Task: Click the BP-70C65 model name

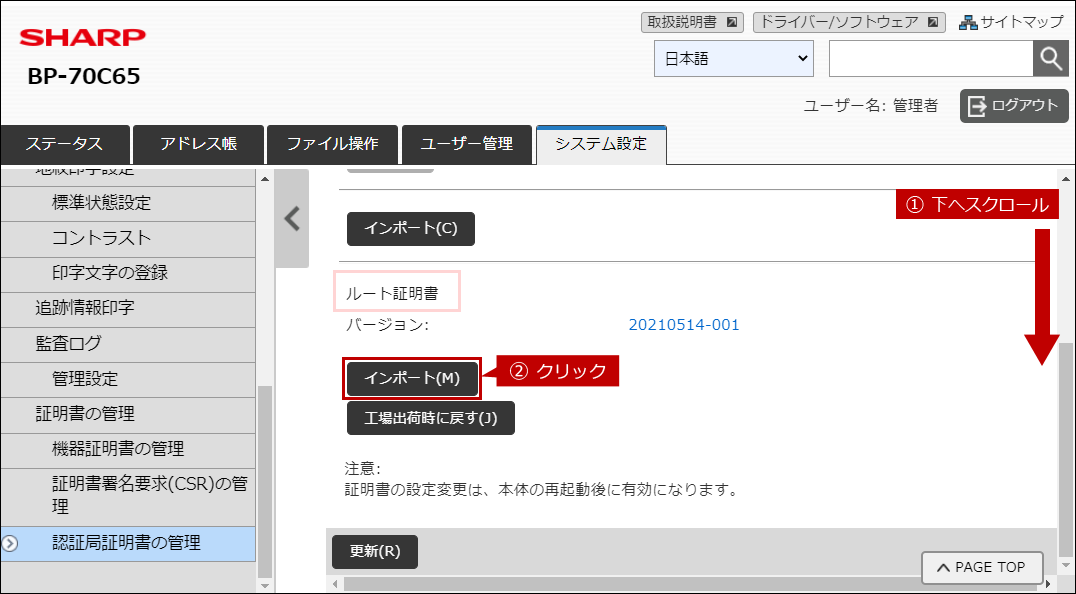Action: (84, 76)
